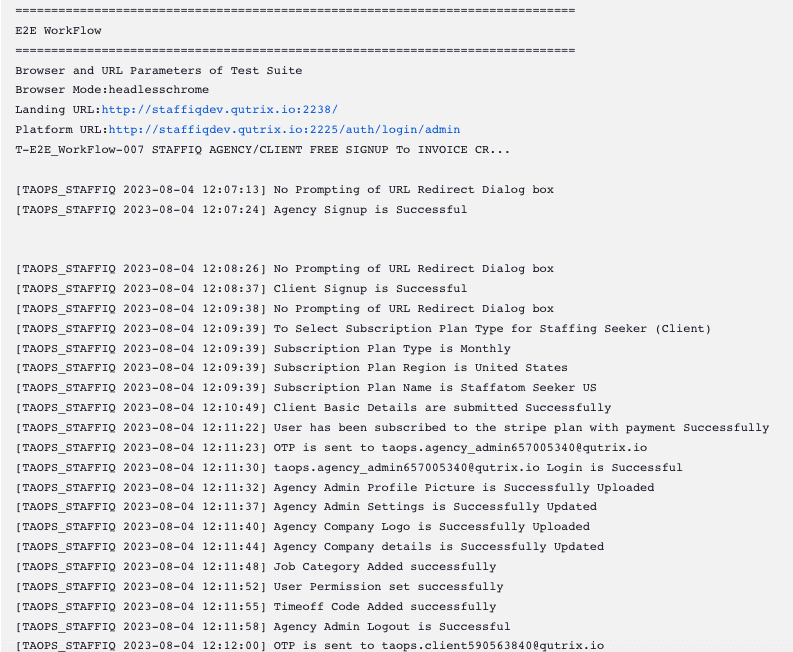Click the Client Signup is Successful log line
Screen dimensions: 793x652
(241, 288)
